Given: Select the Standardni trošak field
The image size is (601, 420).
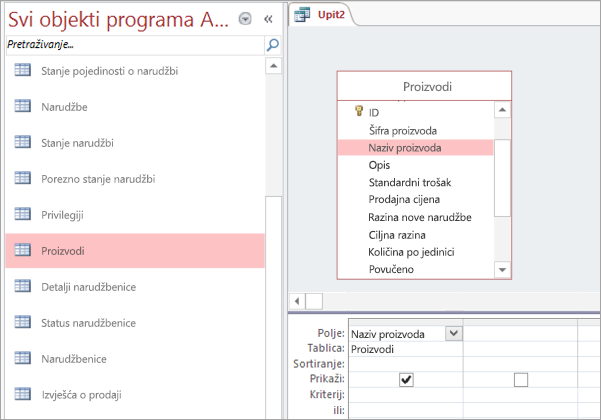Looking at the screenshot, I should pyautogui.click(x=415, y=182).
